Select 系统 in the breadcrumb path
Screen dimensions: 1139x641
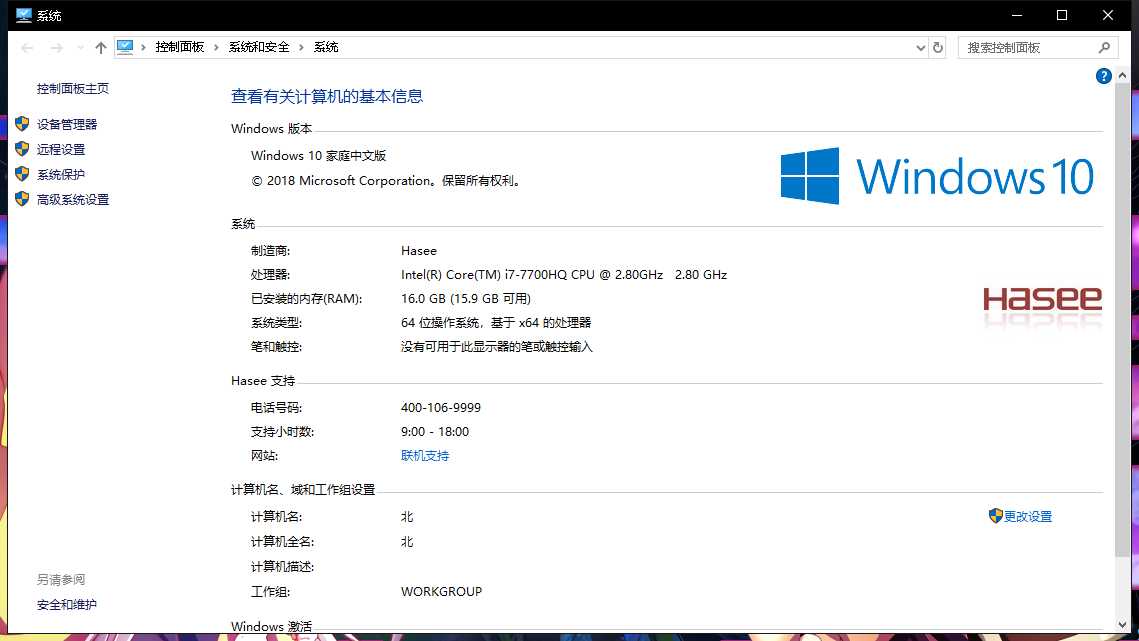(x=325, y=47)
